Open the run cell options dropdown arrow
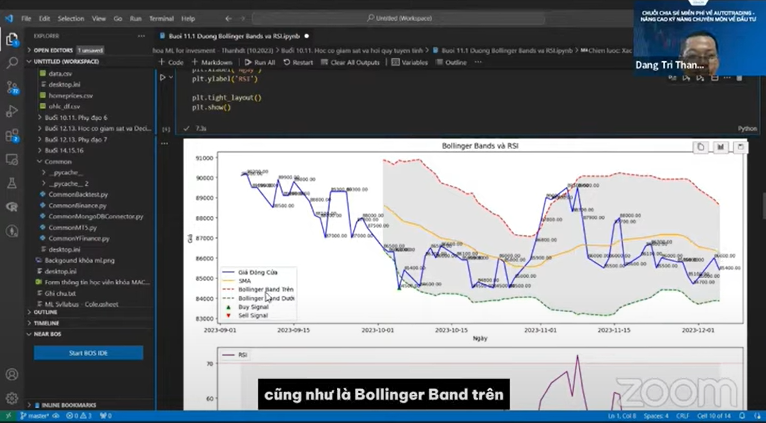The height and width of the screenshot is (423, 766). point(171,77)
